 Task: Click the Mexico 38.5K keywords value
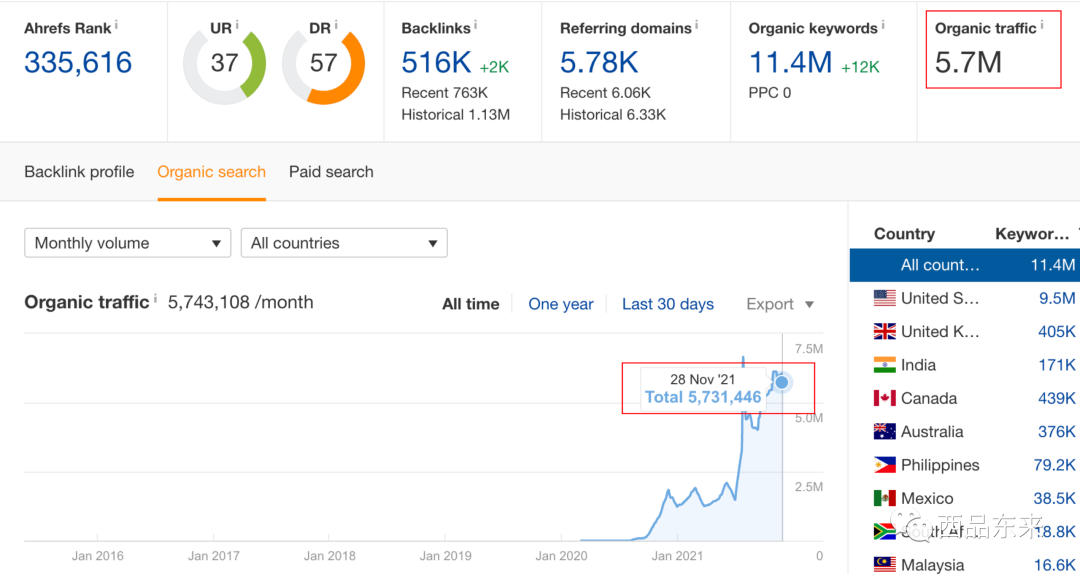pos(1055,498)
